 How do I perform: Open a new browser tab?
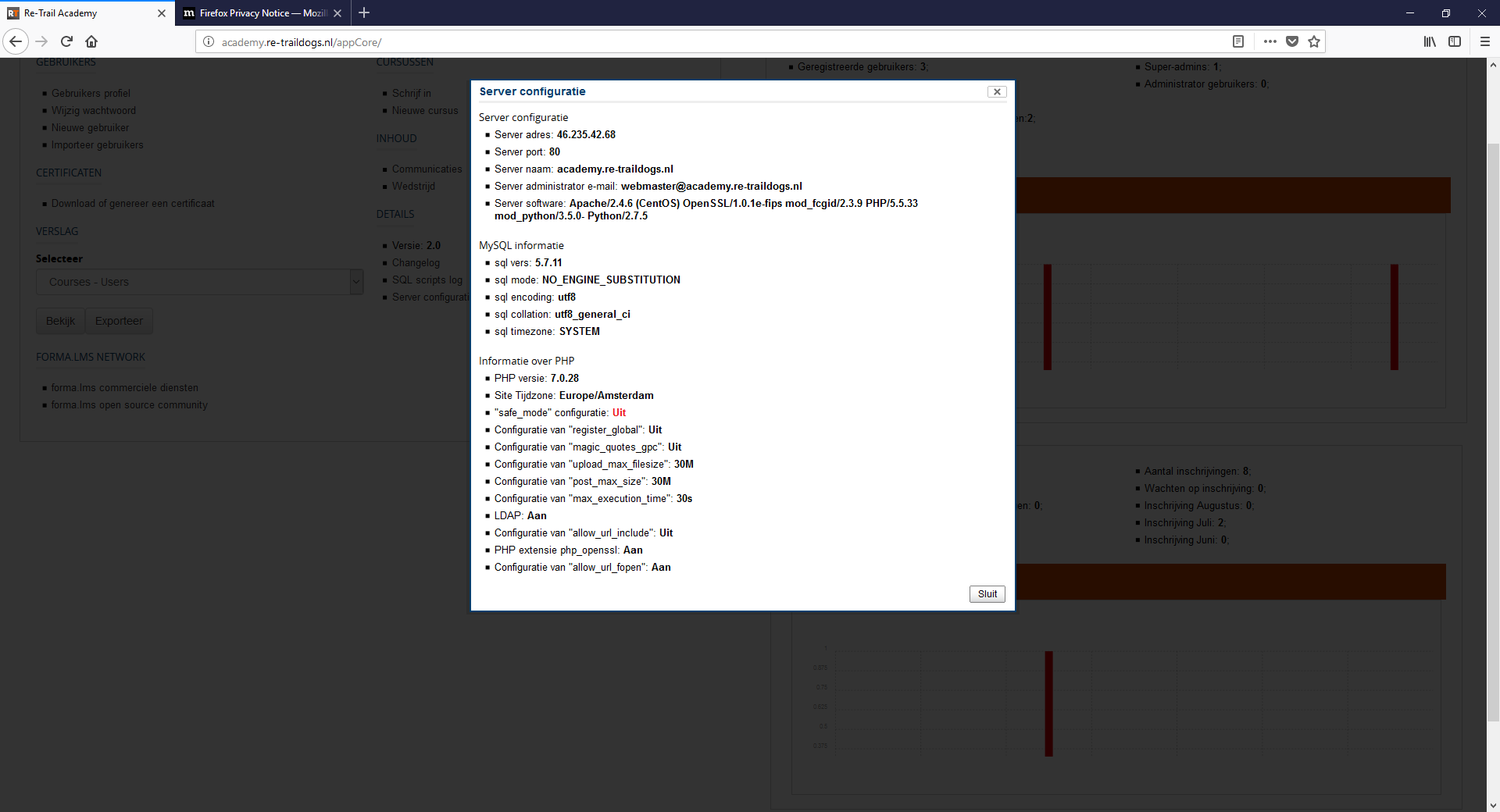[364, 12]
